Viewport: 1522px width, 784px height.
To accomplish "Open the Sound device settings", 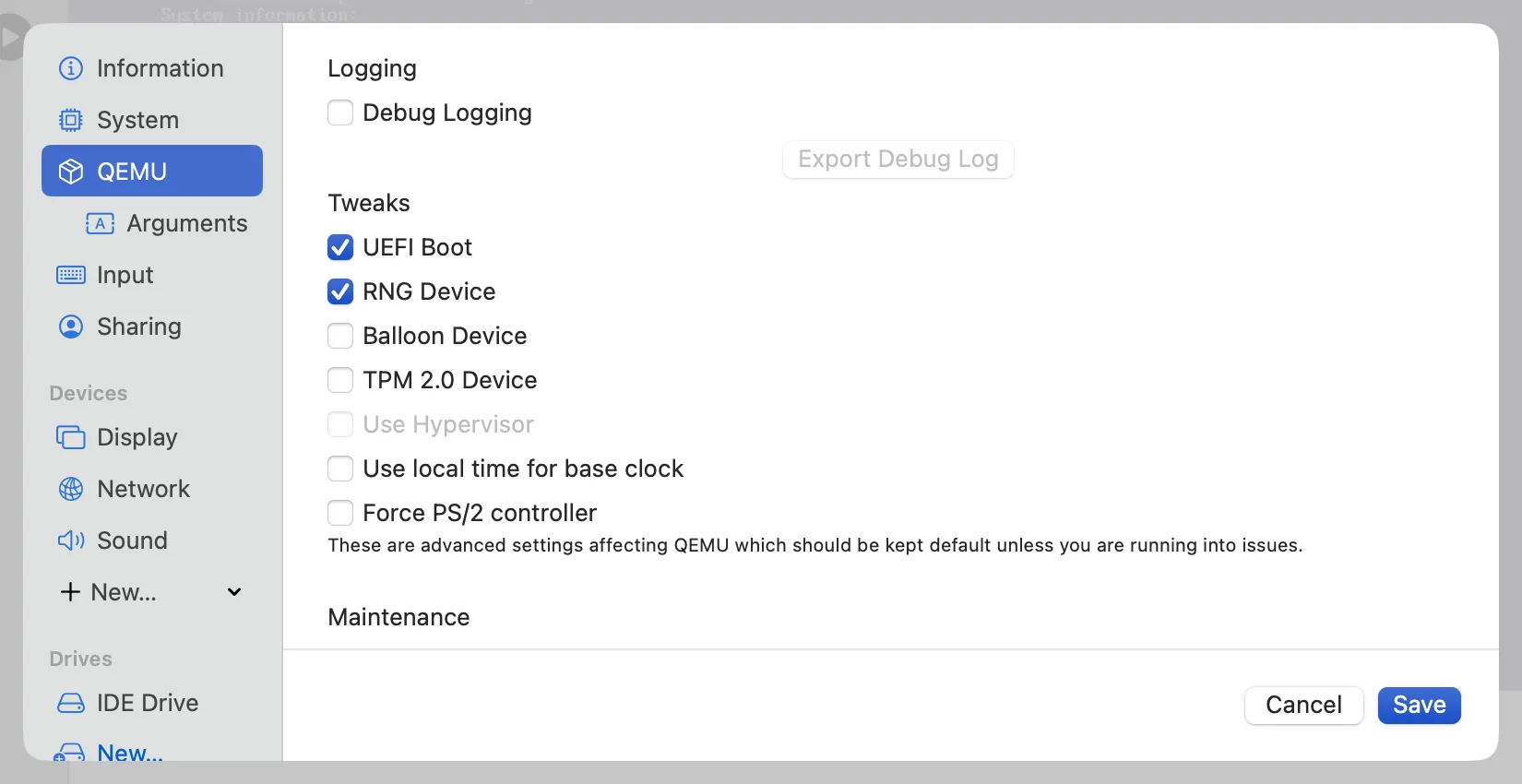I will (152, 540).
